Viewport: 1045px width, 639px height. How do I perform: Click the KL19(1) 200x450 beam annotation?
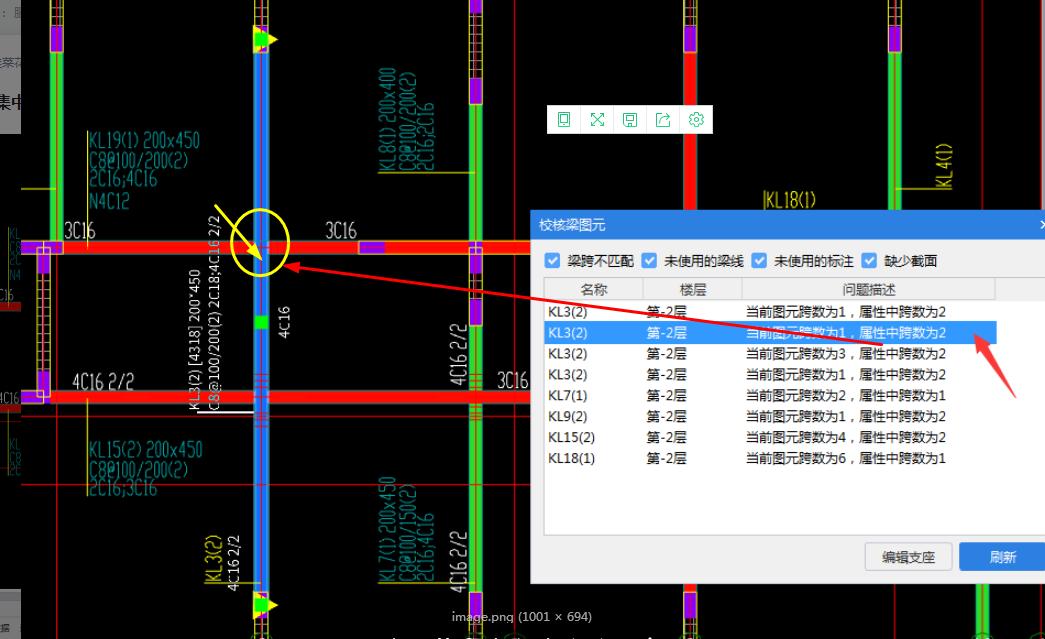pos(144,141)
